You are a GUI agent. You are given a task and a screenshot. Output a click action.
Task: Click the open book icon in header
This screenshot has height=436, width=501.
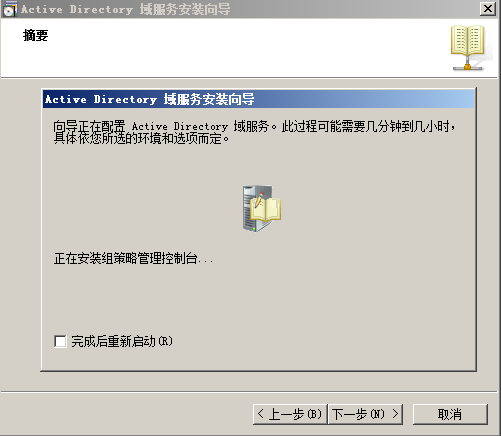(x=468, y=40)
